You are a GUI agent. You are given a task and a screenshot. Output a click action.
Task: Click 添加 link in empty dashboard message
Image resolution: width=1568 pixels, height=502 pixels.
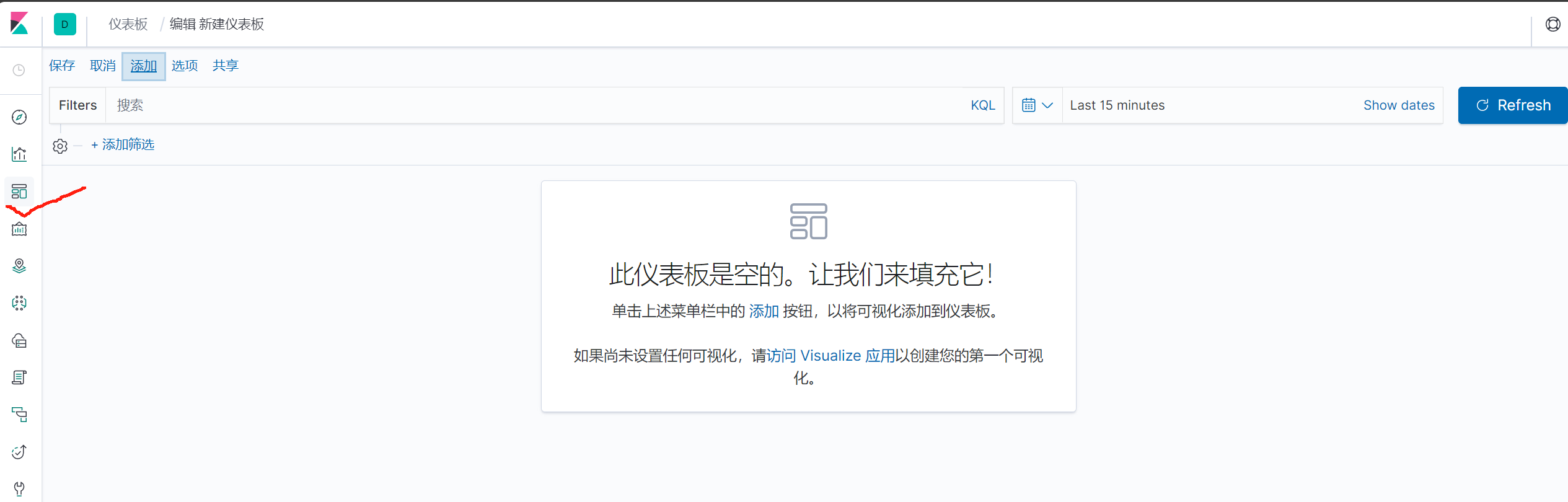tap(764, 311)
